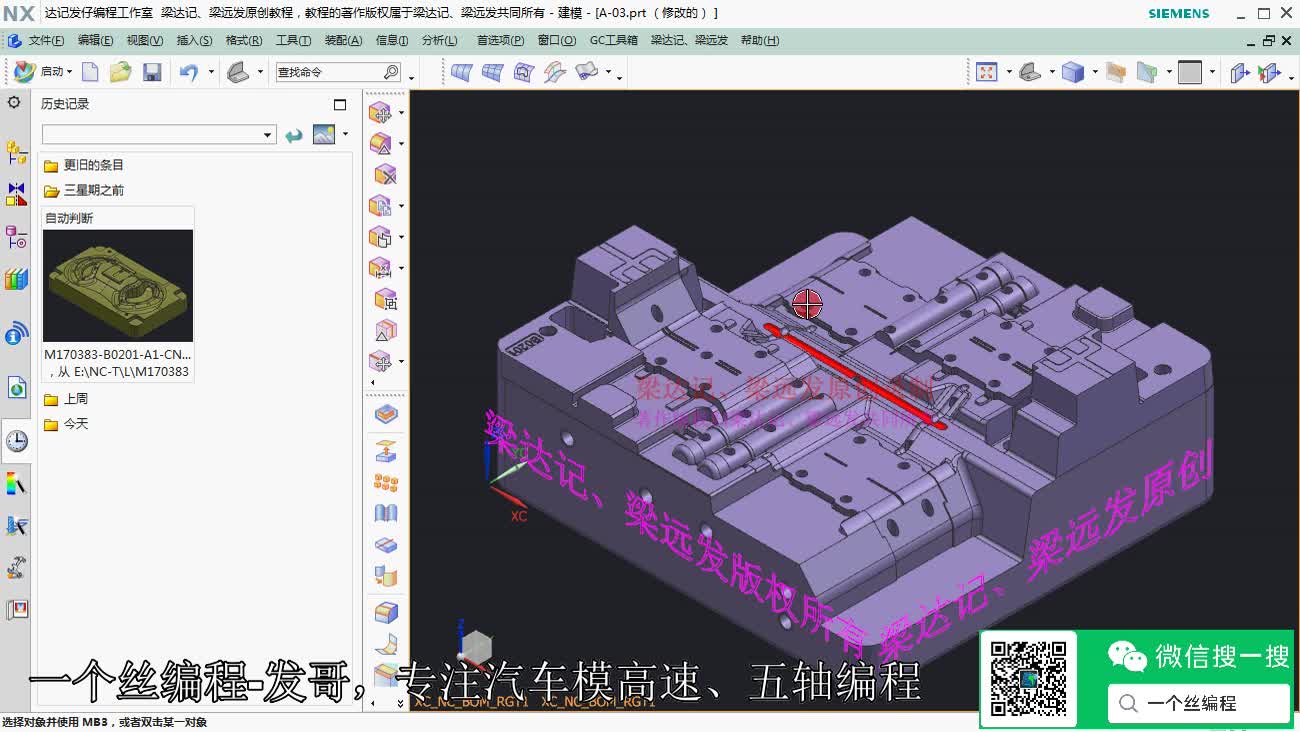The image size is (1300, 732).
Task: Click the orange section clipping icon
Action: pyautogui.click(x=1116, y=72)
